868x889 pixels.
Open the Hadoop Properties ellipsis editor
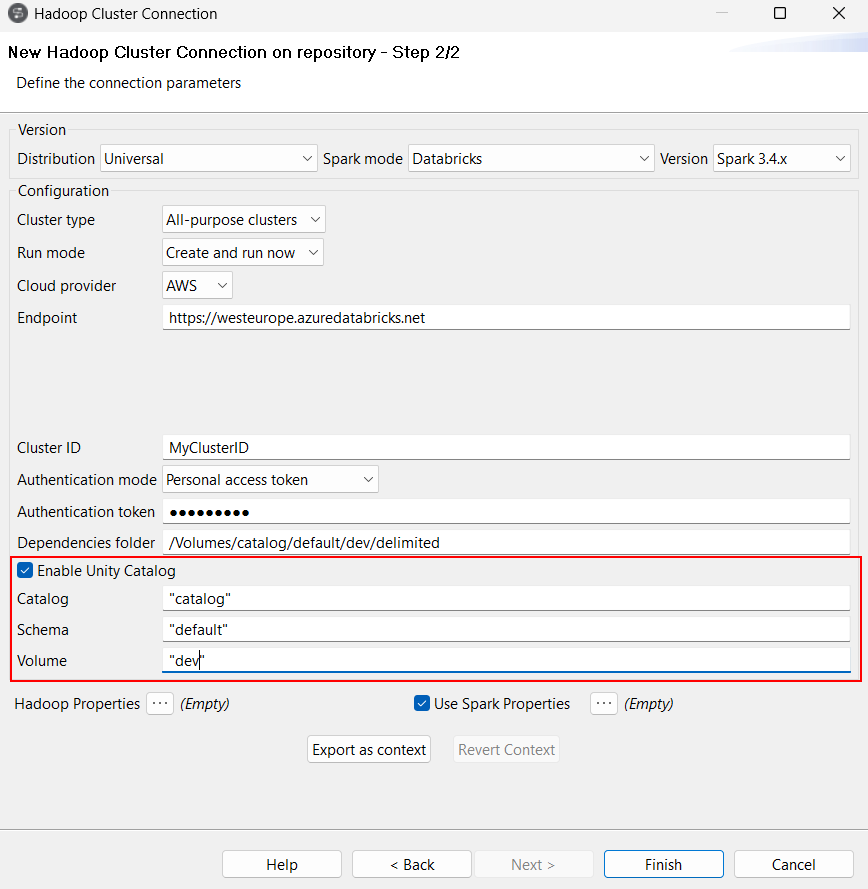coord(160,703)
